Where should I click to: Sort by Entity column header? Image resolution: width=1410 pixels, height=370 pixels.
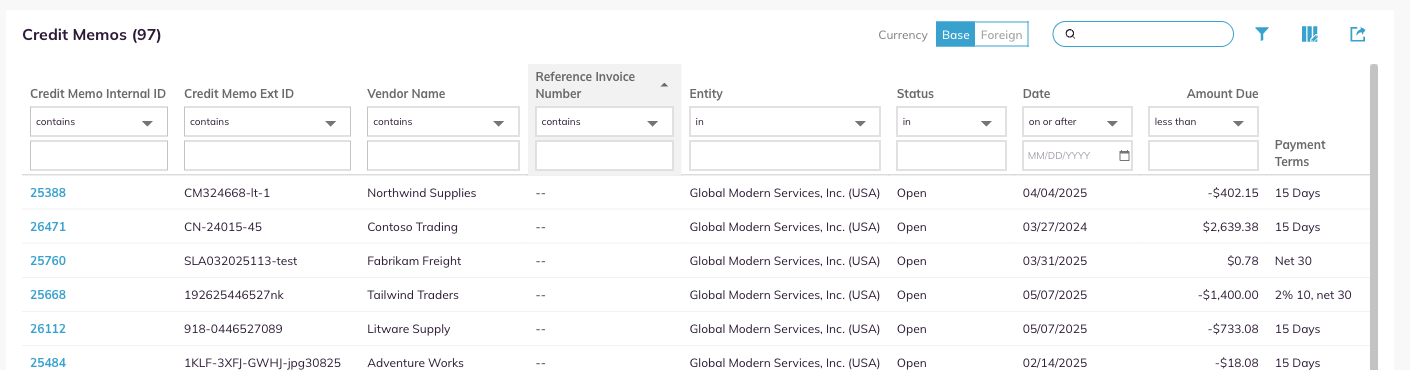(x=706, y=94)
